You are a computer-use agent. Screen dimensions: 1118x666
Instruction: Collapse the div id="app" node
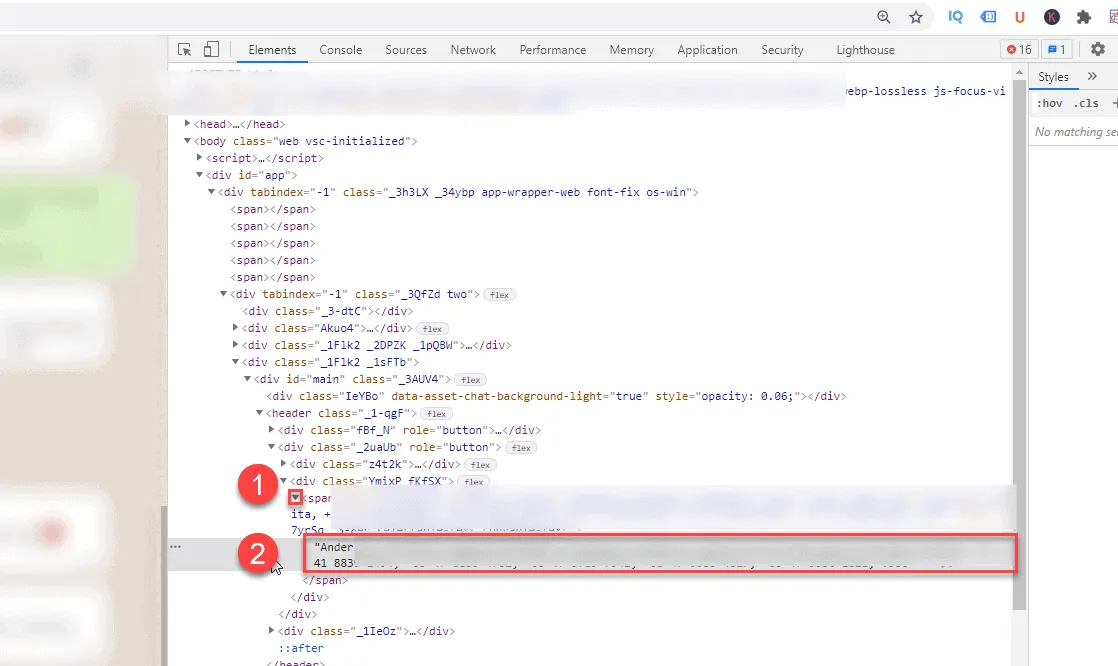pyautogui.click(x=200, y=175)
